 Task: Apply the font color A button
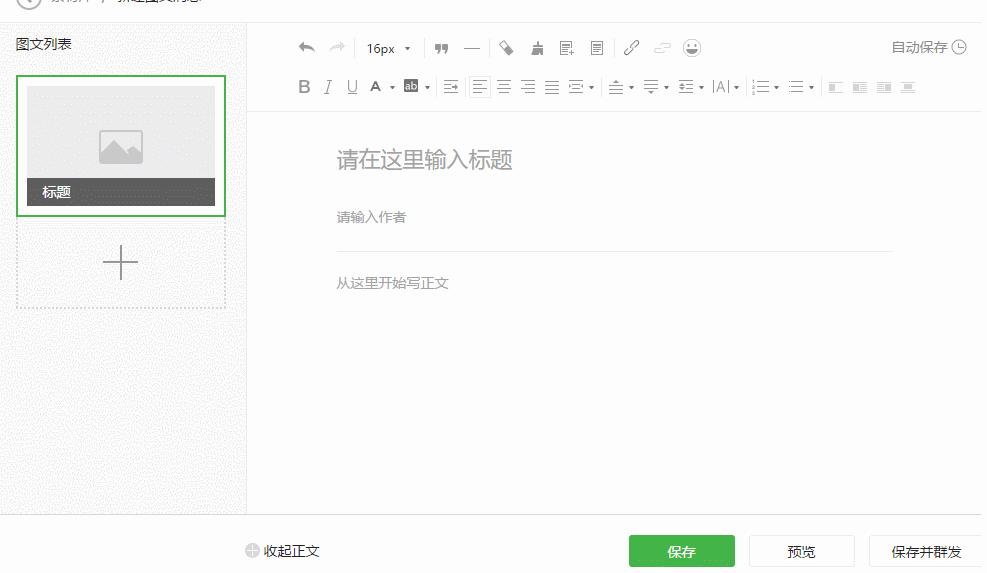[375, 87]
